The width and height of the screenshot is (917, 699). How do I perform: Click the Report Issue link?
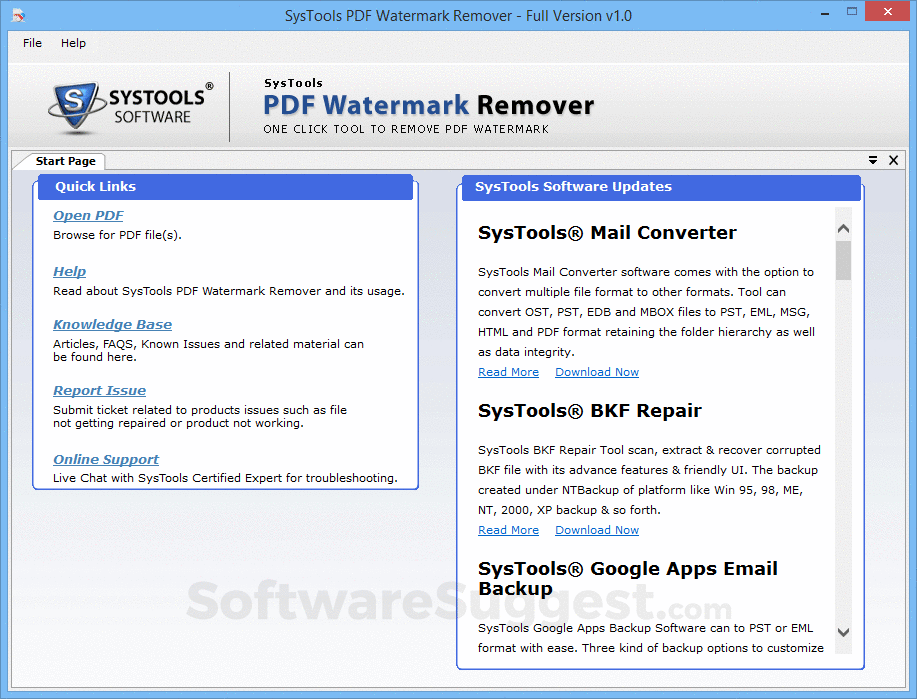coord(99,390)
